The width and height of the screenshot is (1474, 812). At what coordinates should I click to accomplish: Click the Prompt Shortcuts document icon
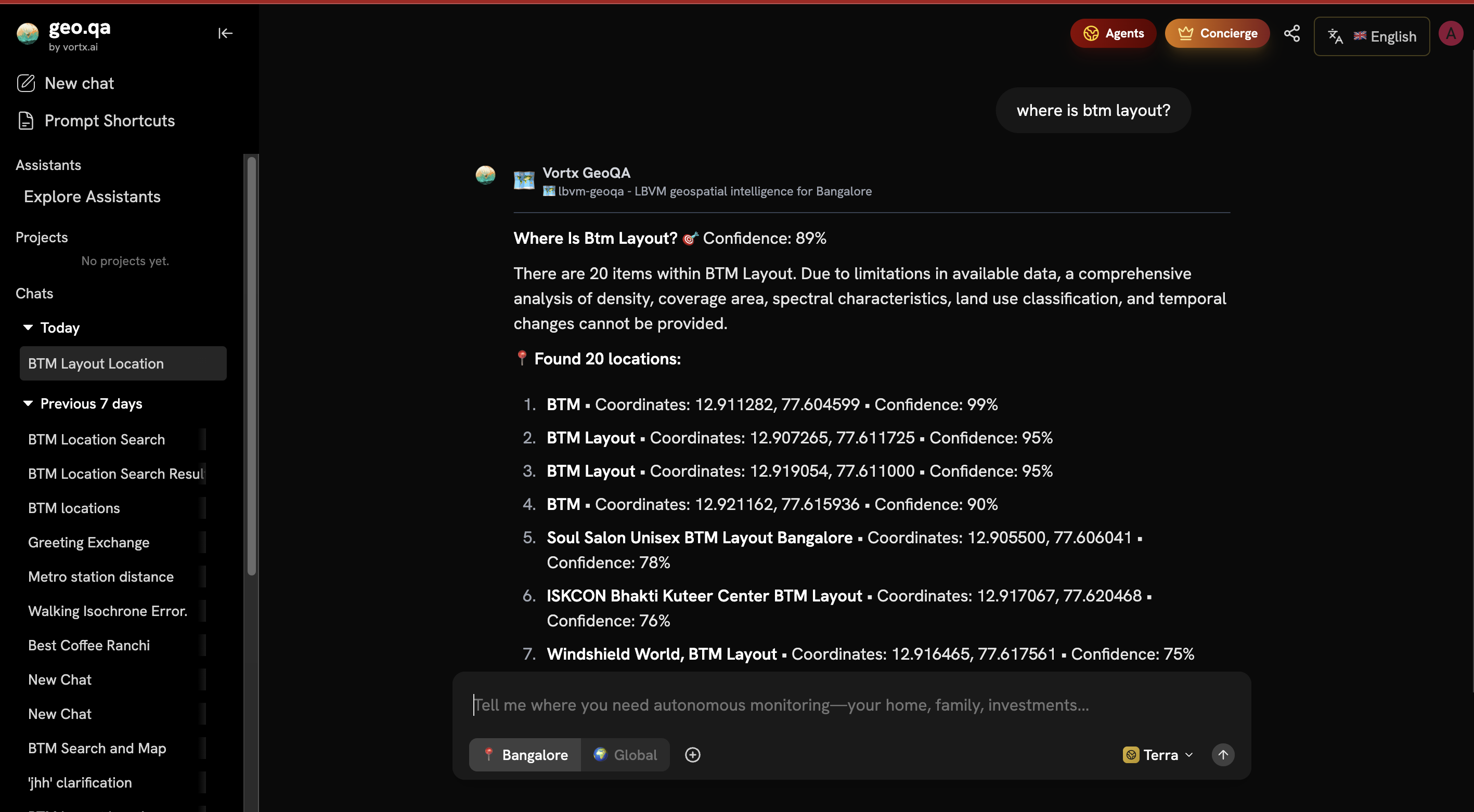click(x=26, y=121)
